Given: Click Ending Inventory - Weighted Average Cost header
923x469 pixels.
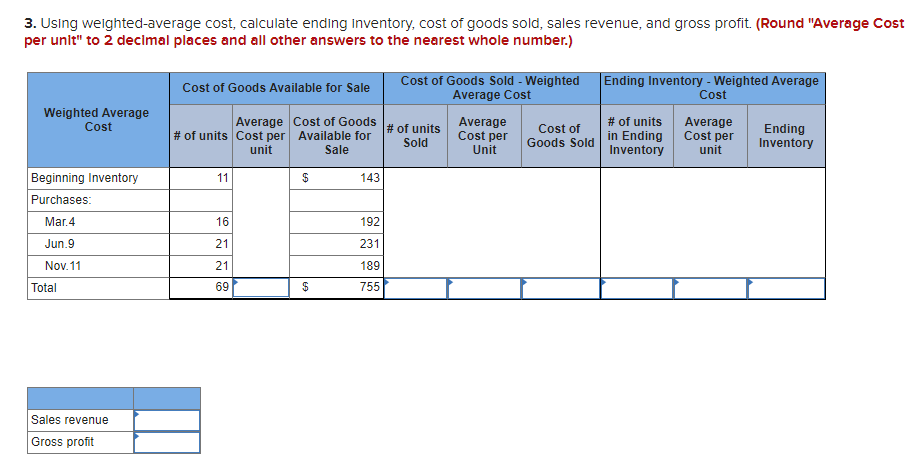Looking at the screenshot, I should coord(712,88).
